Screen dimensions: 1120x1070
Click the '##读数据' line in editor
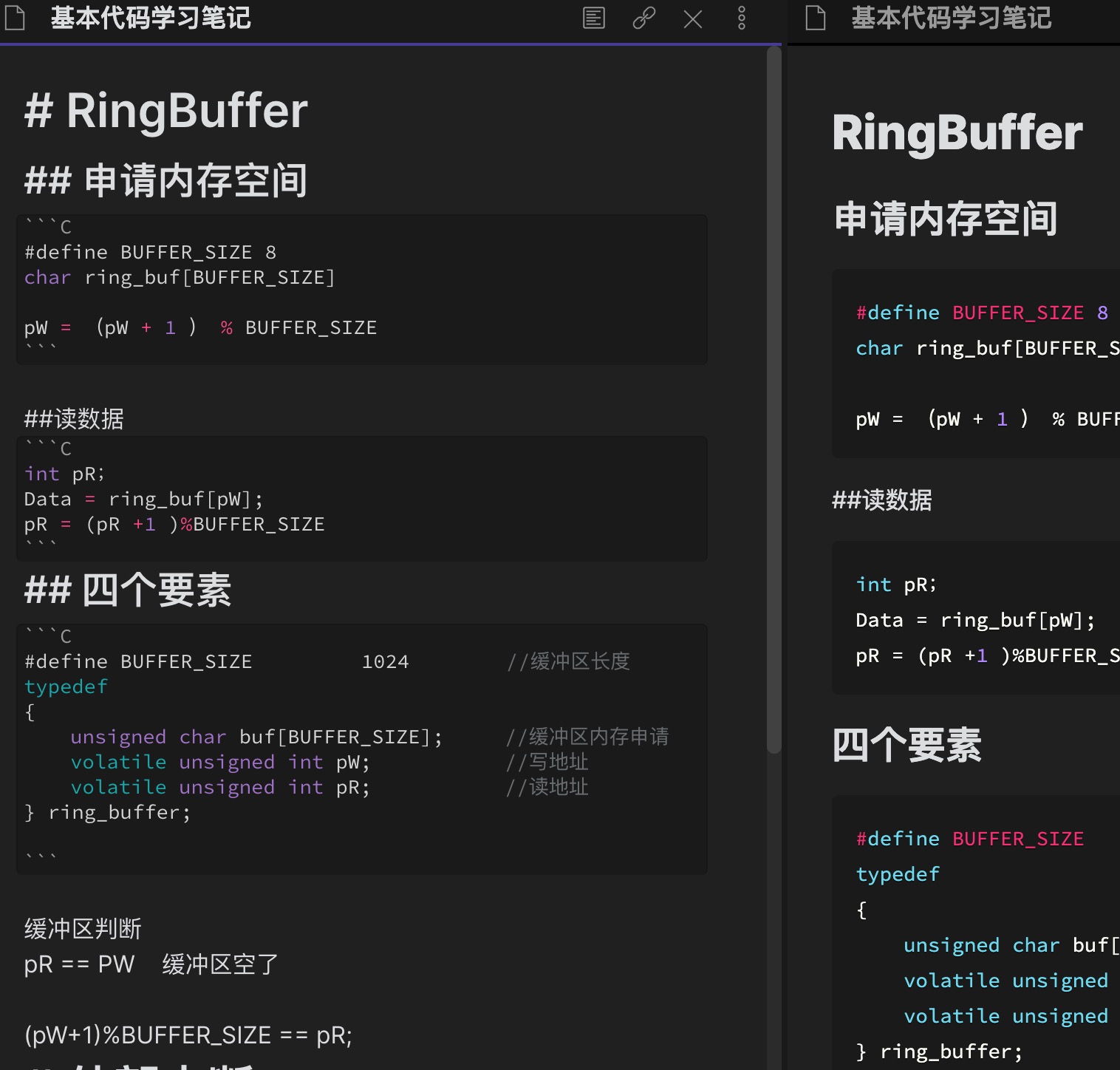[74, 419]
